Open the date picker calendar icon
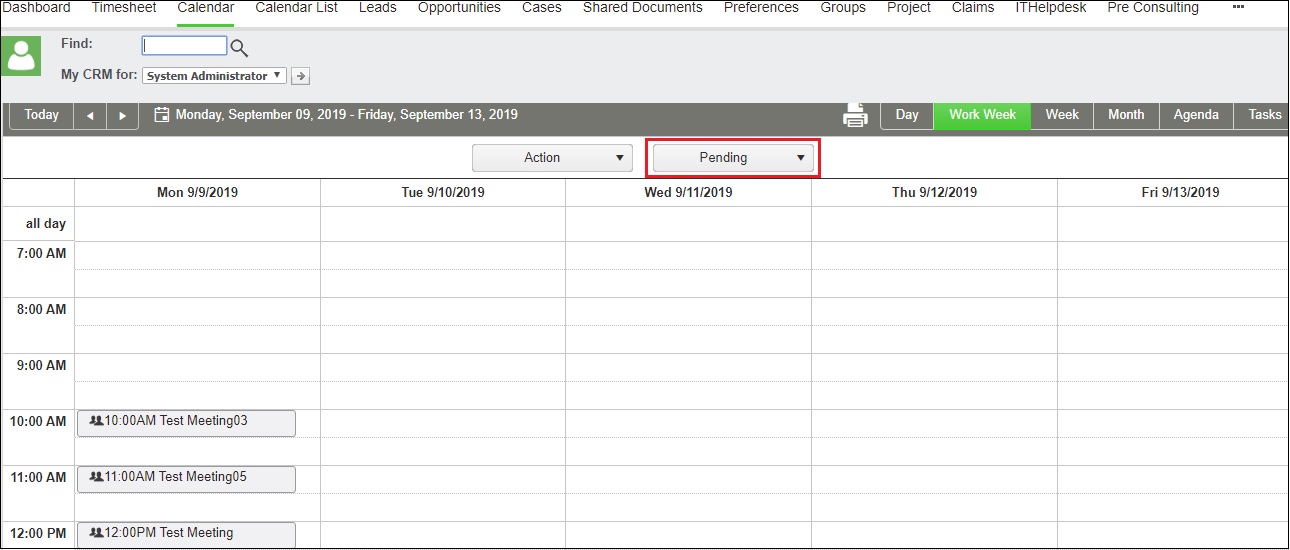Image resolution: width=1290 pixels, height=550 pixels. click(162, 115)
